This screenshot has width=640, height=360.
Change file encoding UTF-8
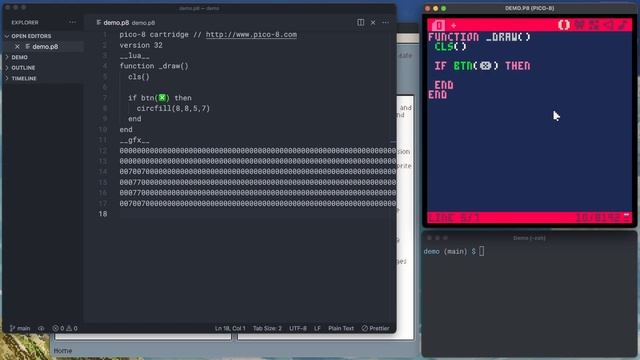298,328
